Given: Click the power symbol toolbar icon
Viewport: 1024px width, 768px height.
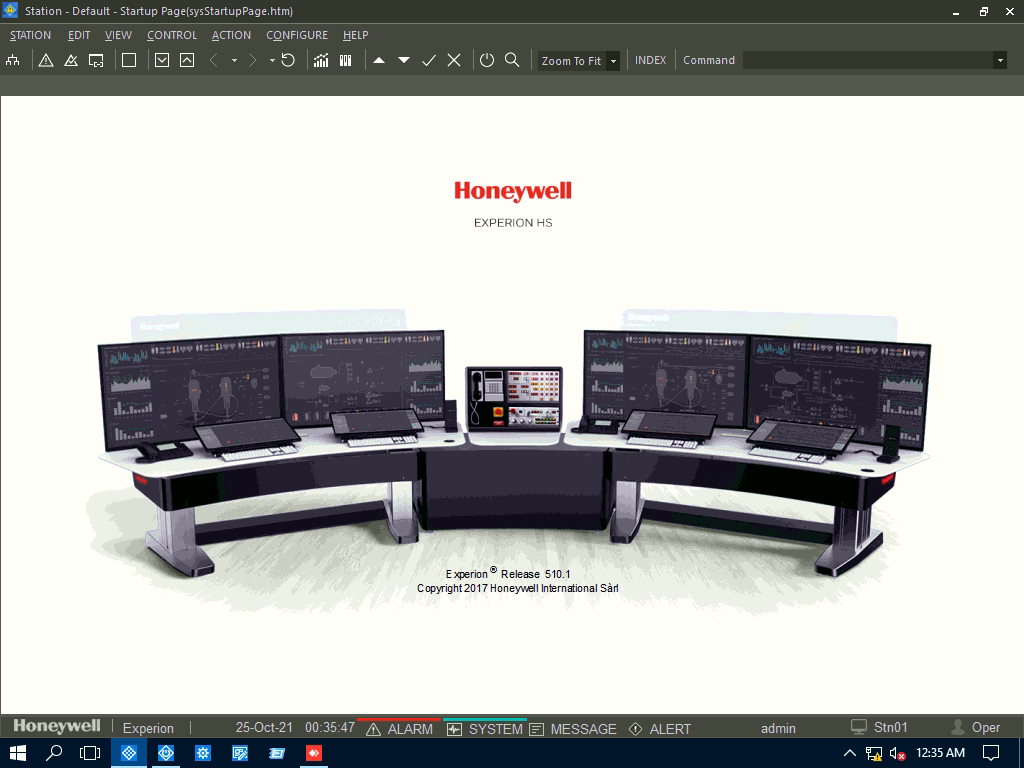Looking at the screenshot, I should 487,60.
